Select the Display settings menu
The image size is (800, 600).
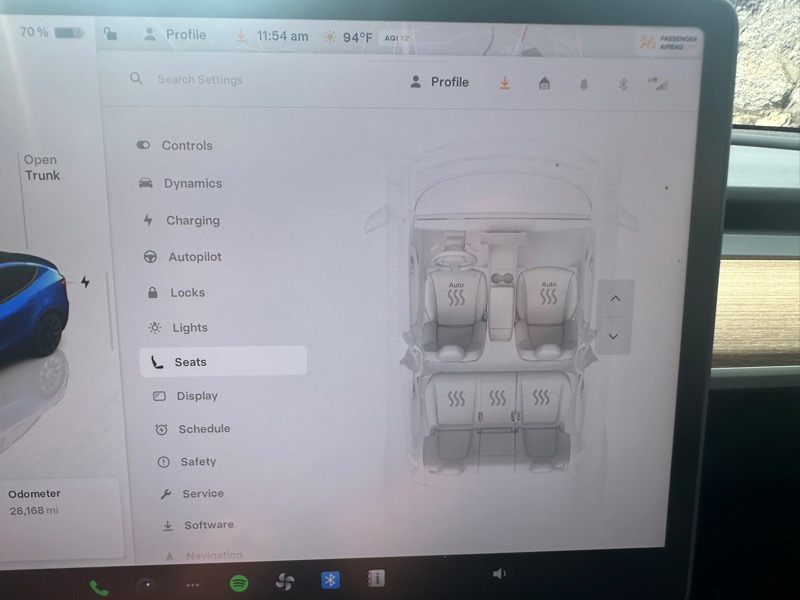click(x=196, y=396)
